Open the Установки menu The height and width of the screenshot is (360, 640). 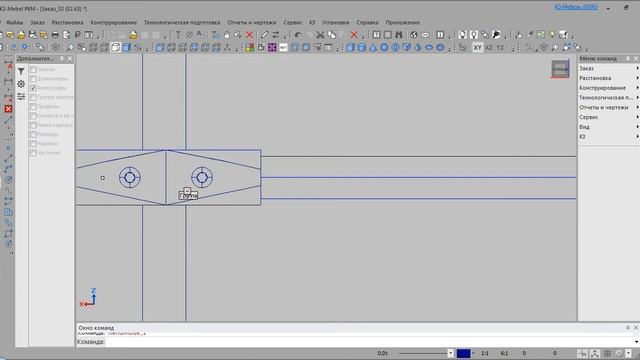point(336,22)
